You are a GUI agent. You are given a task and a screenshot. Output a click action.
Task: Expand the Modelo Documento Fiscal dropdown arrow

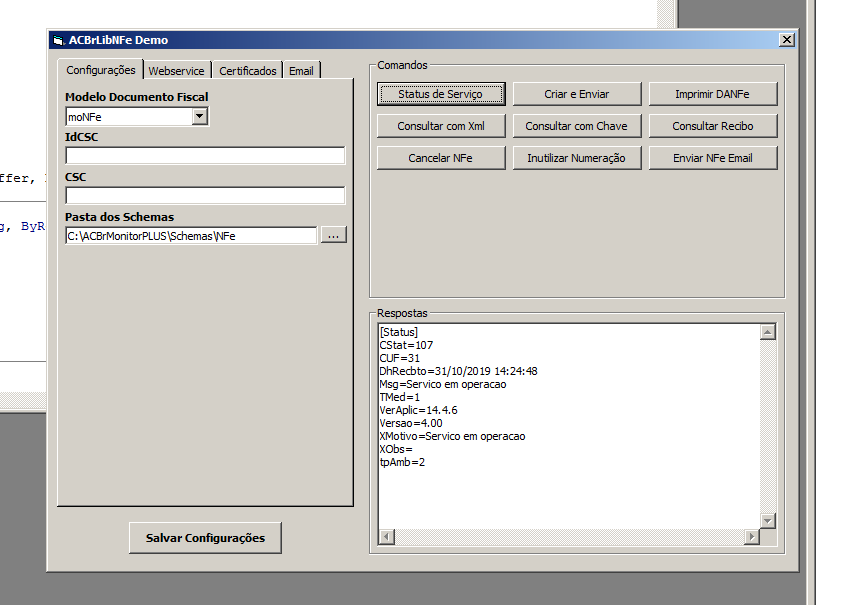click(x=199, y=116)
